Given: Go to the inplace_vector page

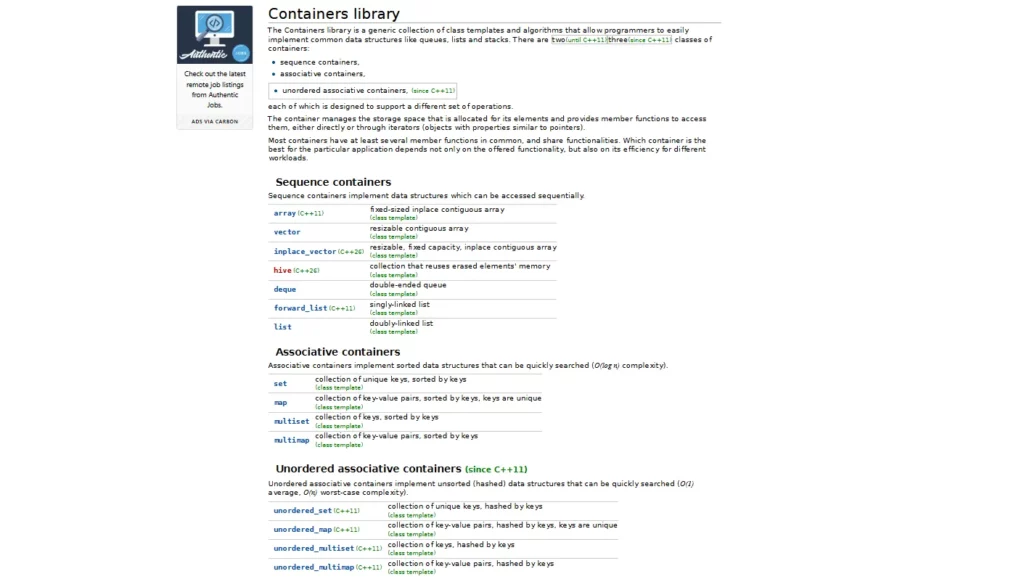Looking at the screenshot, I should point(305,252).
